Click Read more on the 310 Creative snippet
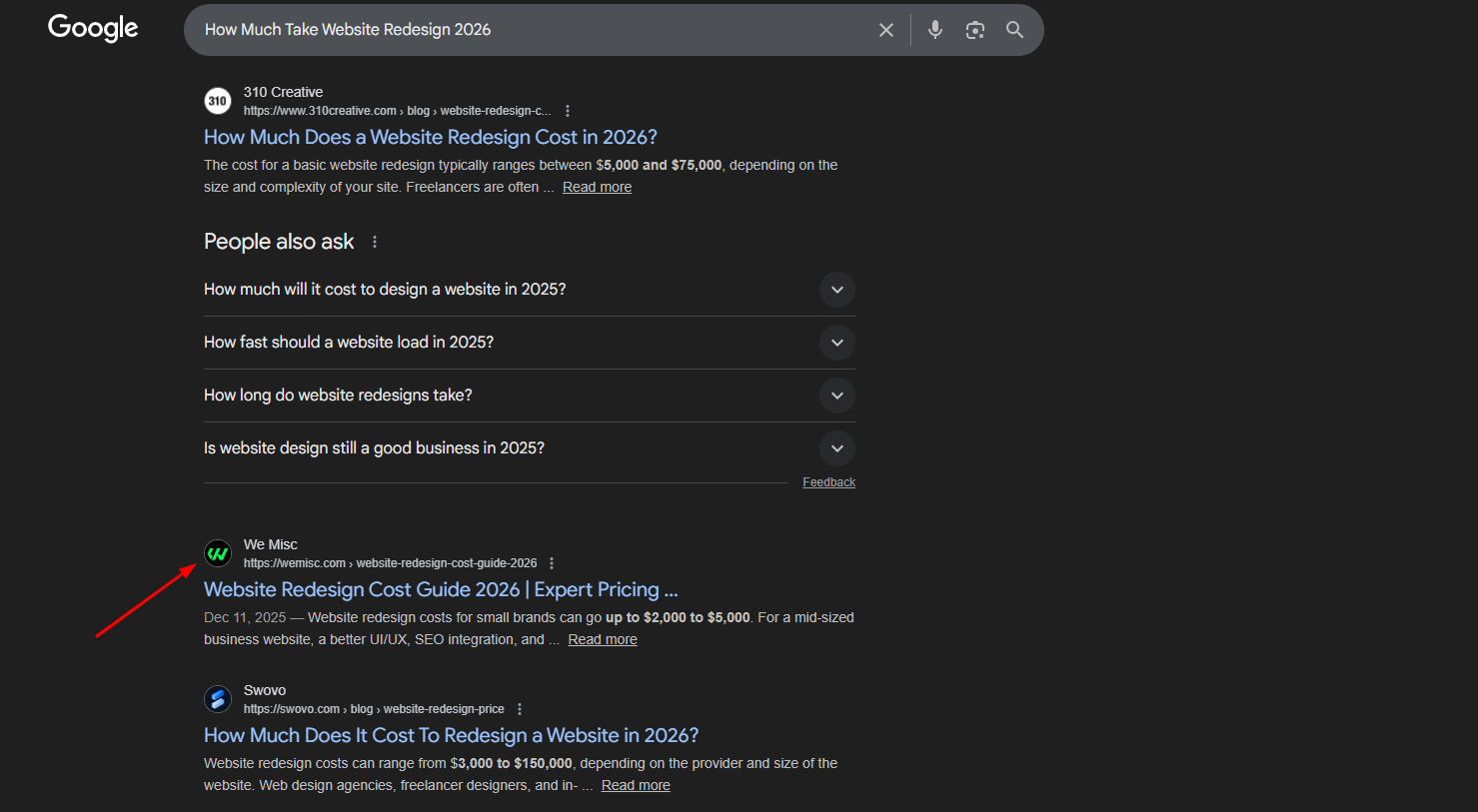 click(597, 188)
